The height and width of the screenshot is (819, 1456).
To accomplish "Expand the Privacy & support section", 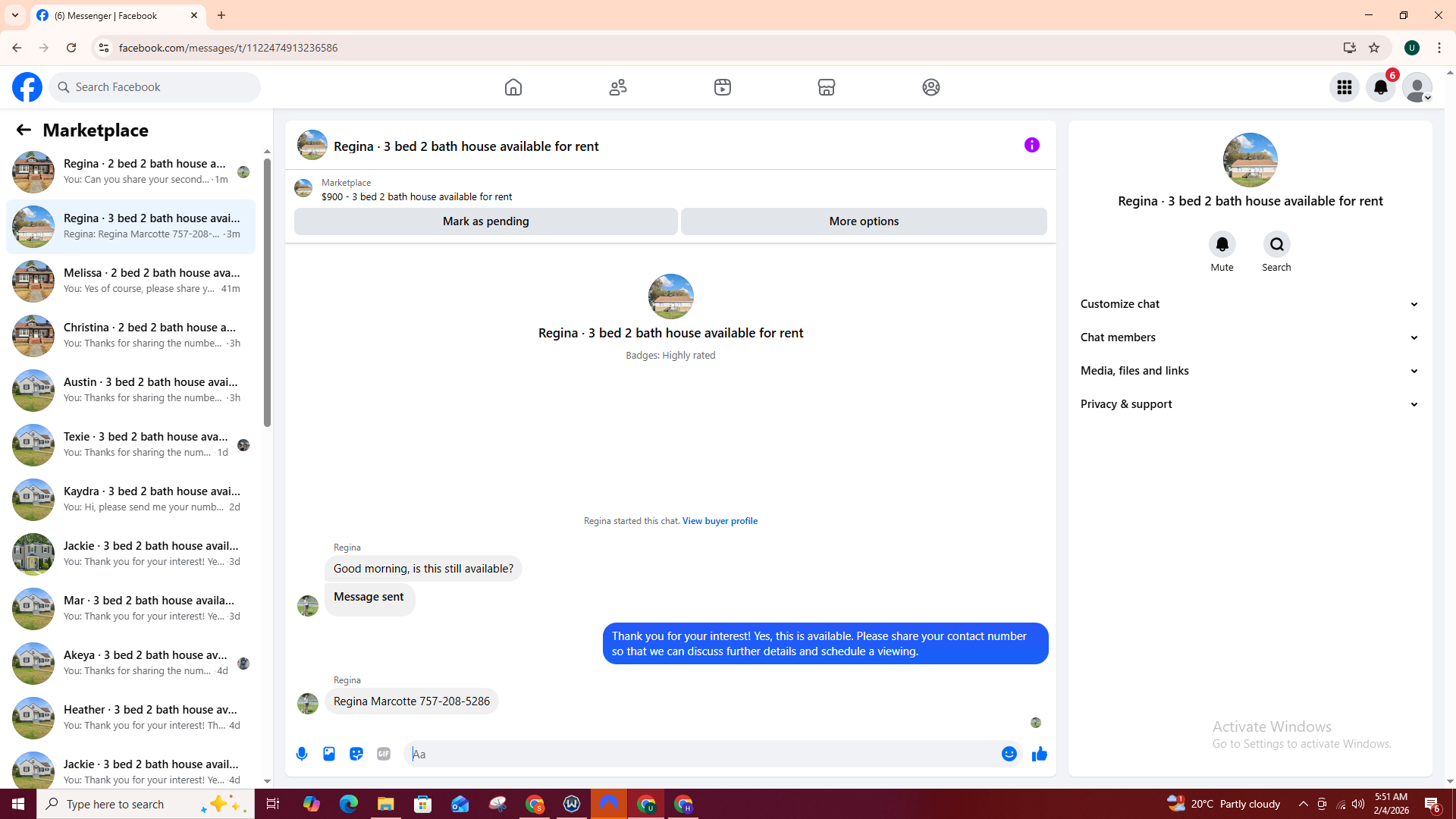I will pyautogui.click(x=1249, y=404).
